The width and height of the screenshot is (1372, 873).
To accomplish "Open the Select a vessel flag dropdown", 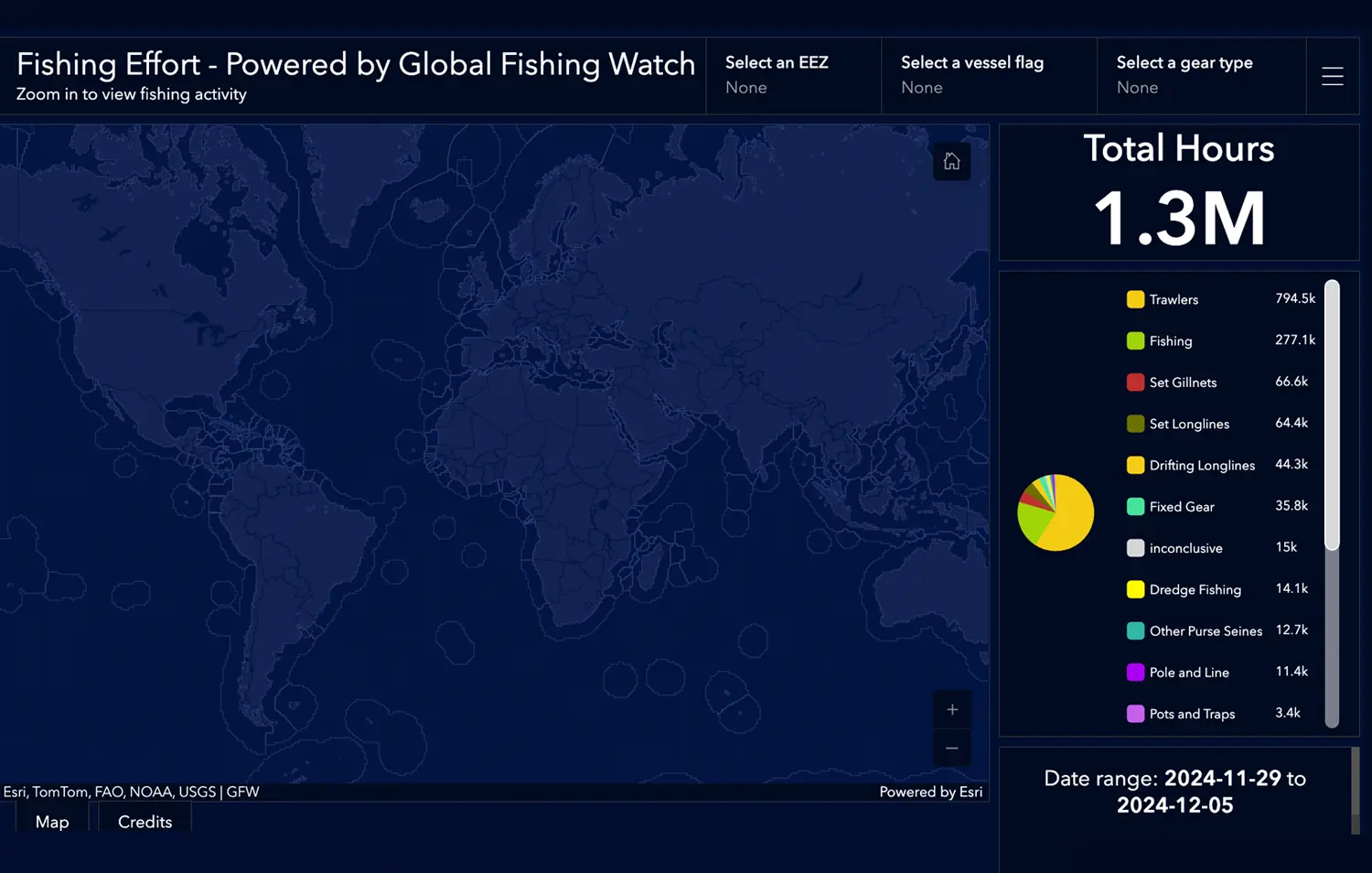I will (989, 76).
